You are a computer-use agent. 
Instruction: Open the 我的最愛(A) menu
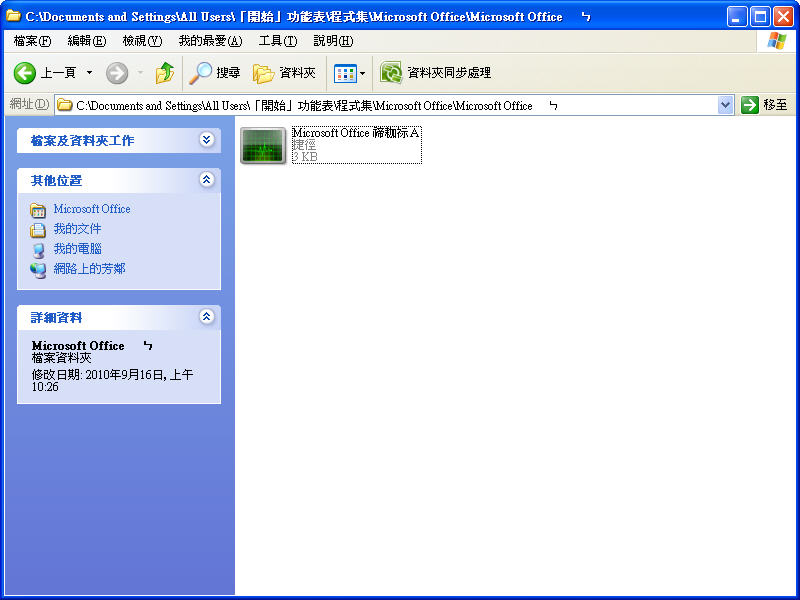pyautogui.click(x=210, y=41)
